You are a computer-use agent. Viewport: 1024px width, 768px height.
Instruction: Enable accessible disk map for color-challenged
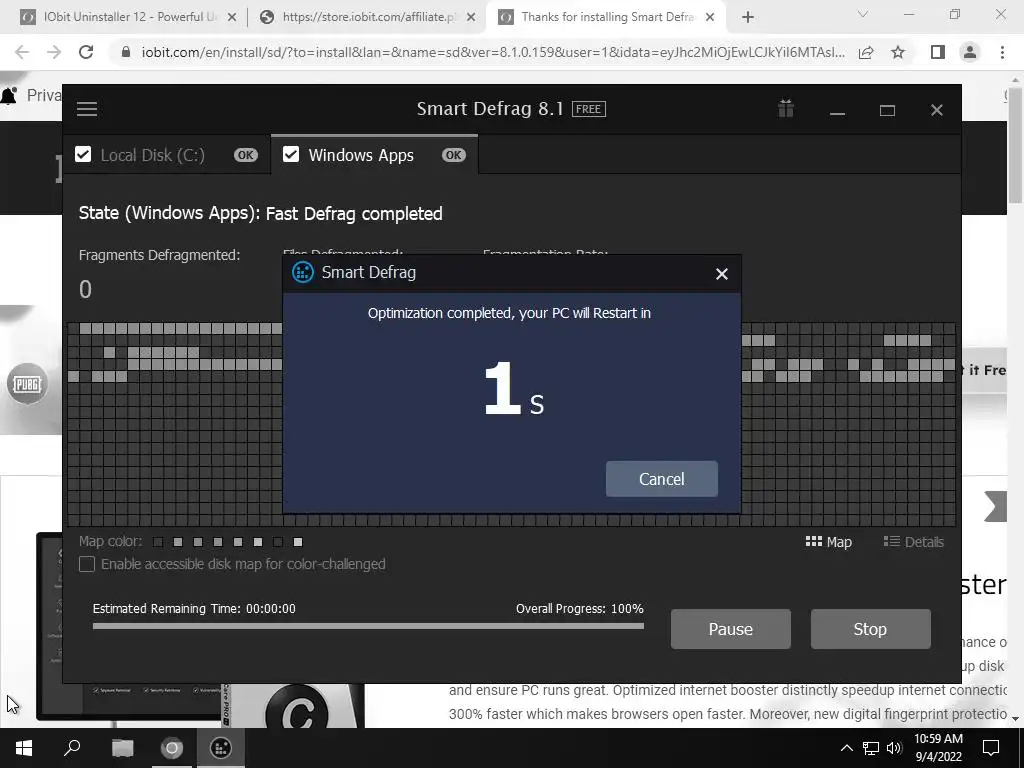tap(87, 564)
